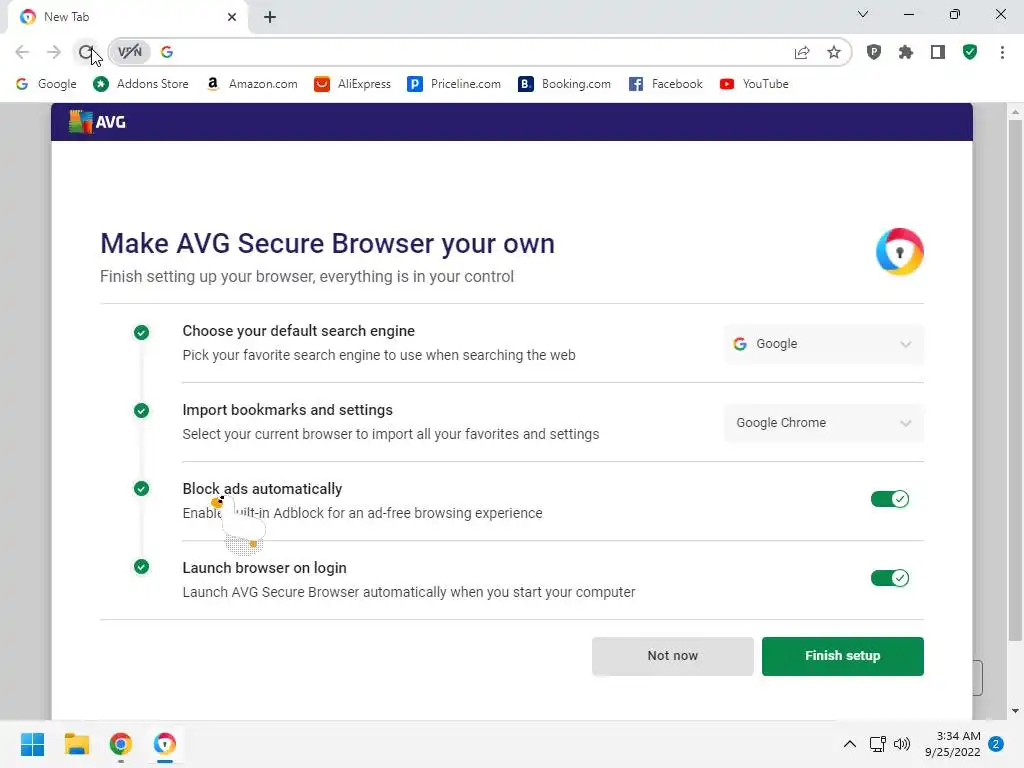Open the Amazon.com bookmark

tap(252, 84)
